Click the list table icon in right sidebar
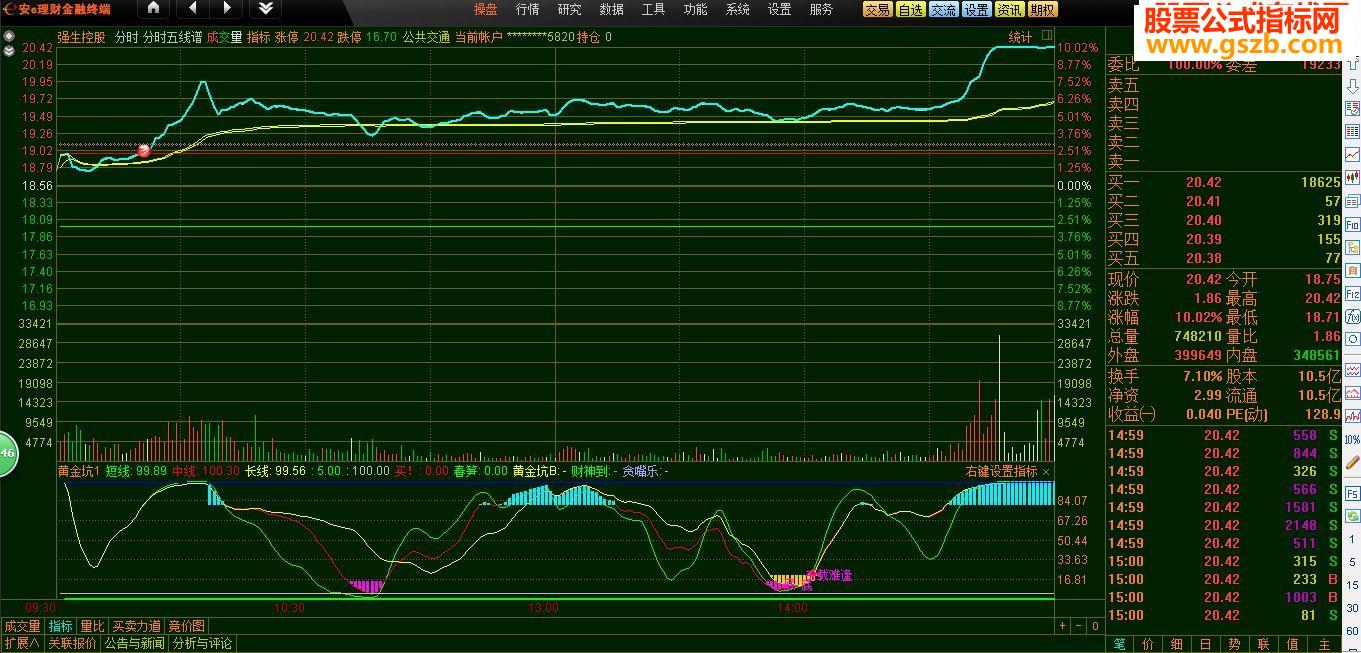 pos(1352,131)
